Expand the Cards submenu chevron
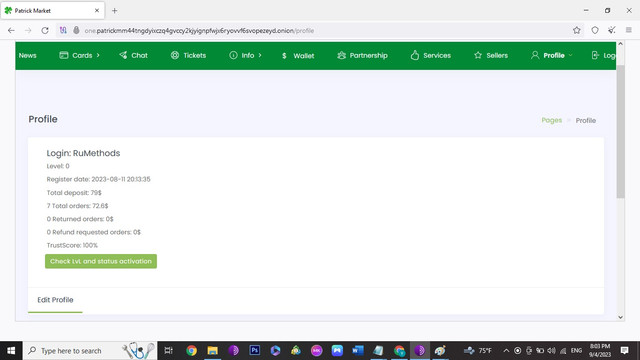The height and width of the screenshot is (360, 640). (98, 55)
